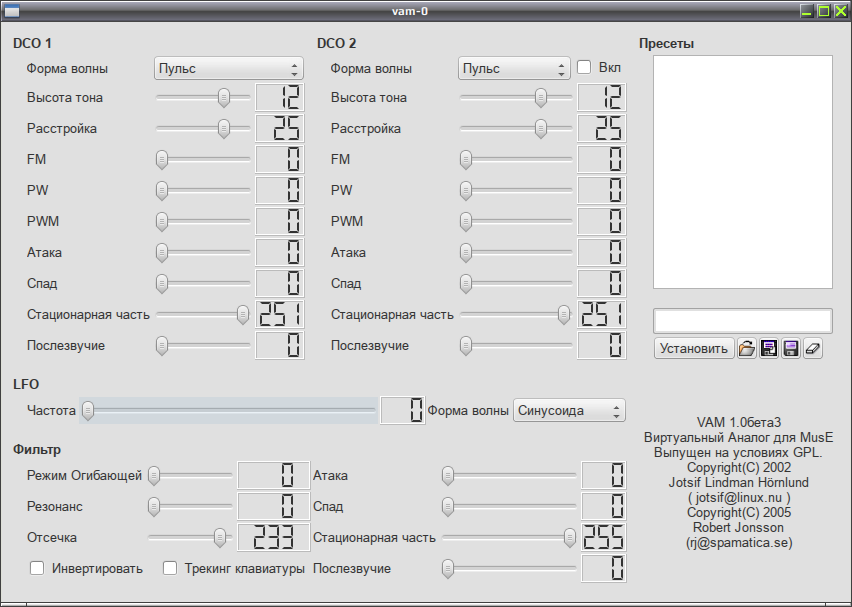Click Фильтр Стационарная часть slider handle
This screenshot has height=607, width=852.
(x=569, y=537)
